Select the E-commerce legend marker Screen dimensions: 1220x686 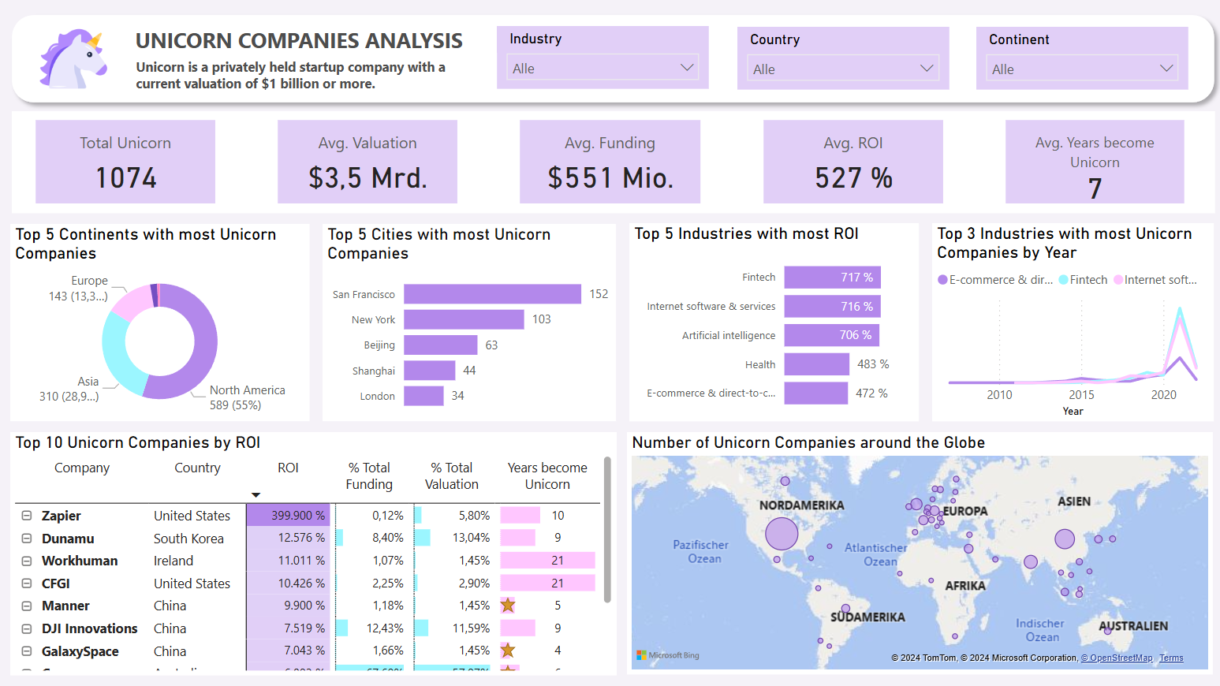point(942,280)
